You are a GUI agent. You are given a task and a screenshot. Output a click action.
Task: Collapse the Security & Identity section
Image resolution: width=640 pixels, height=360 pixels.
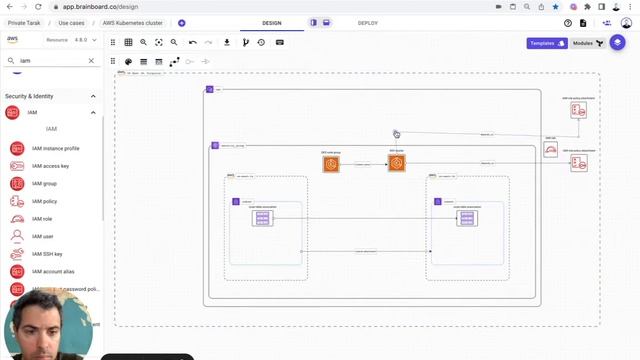pyautogui.click(x=93, y=96)
